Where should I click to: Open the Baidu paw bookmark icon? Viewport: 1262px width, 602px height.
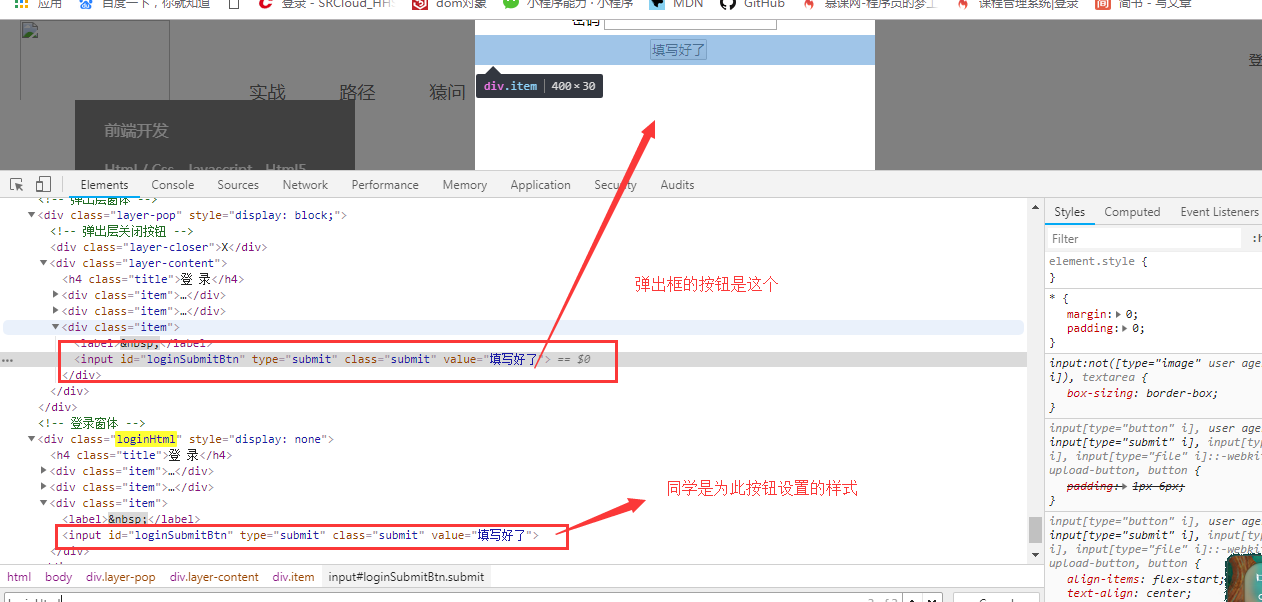click(85, 4)
